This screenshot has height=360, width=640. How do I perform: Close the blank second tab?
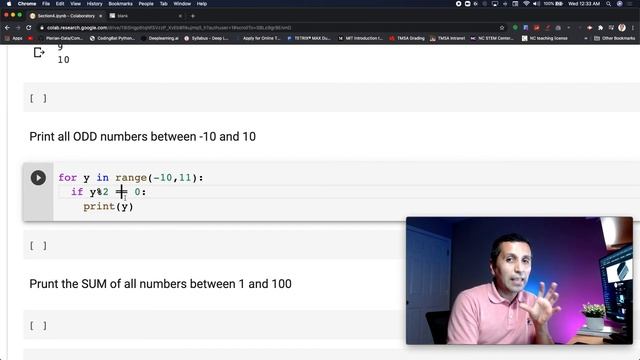[180, 16]
